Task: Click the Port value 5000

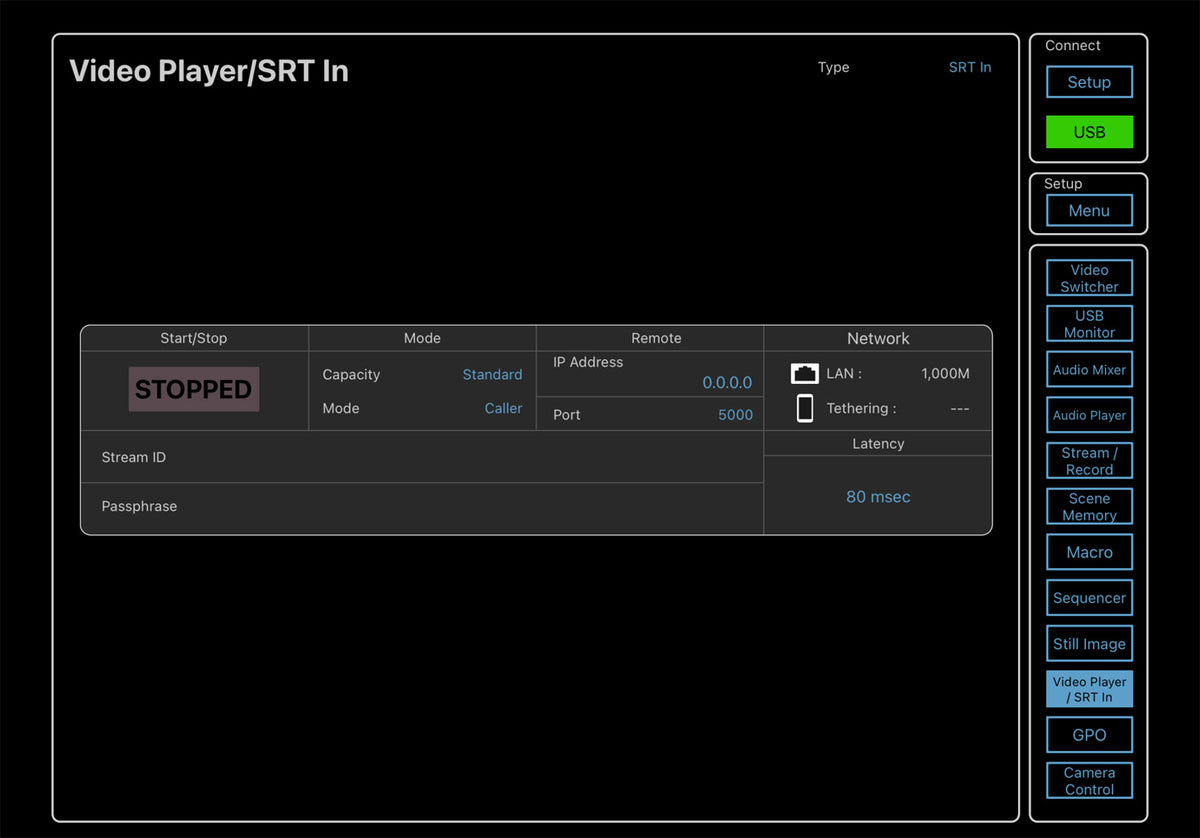Action: pyautogui.click(x=735, y=415)
